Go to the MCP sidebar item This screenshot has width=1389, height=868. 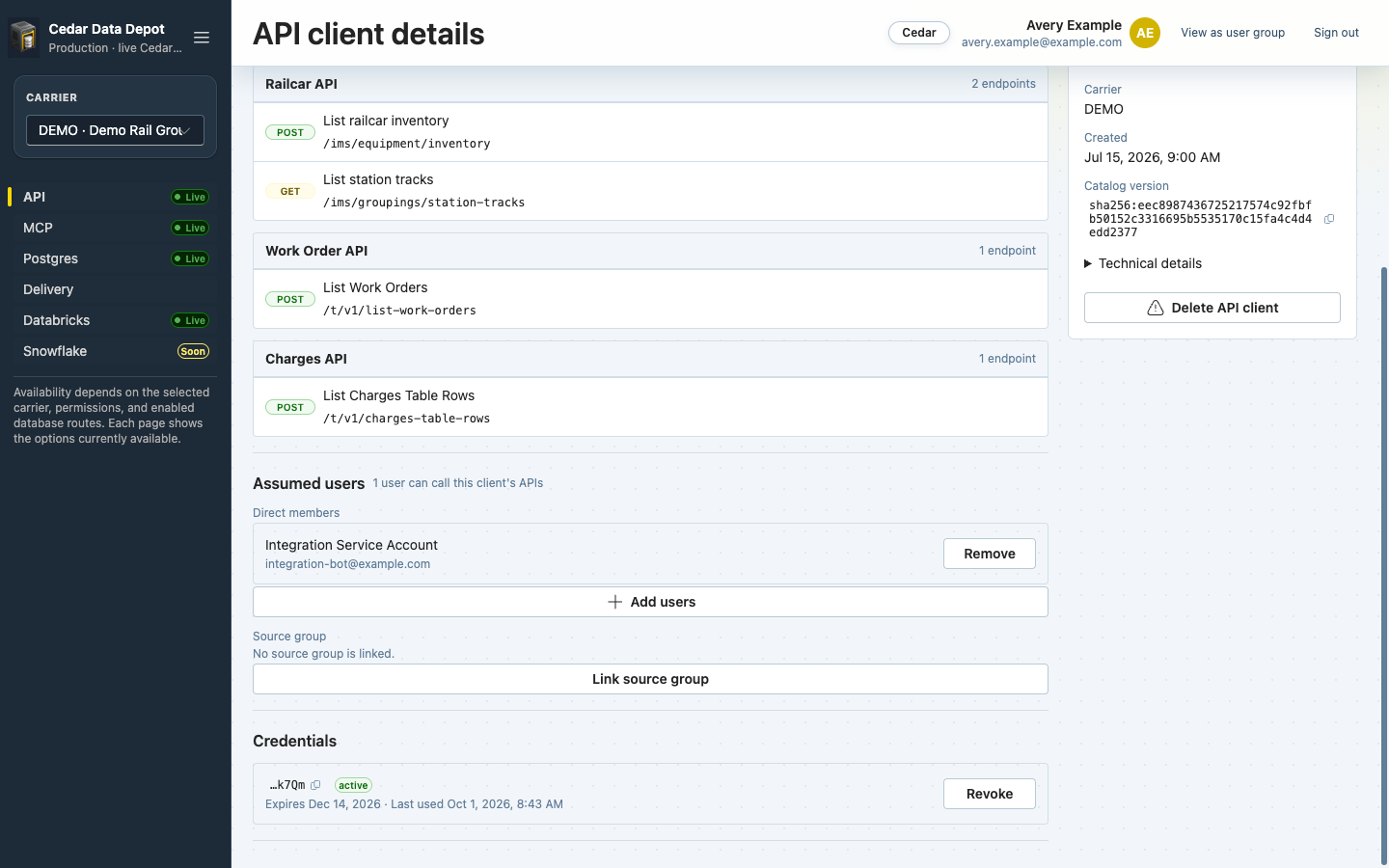[x=116, y=228]
